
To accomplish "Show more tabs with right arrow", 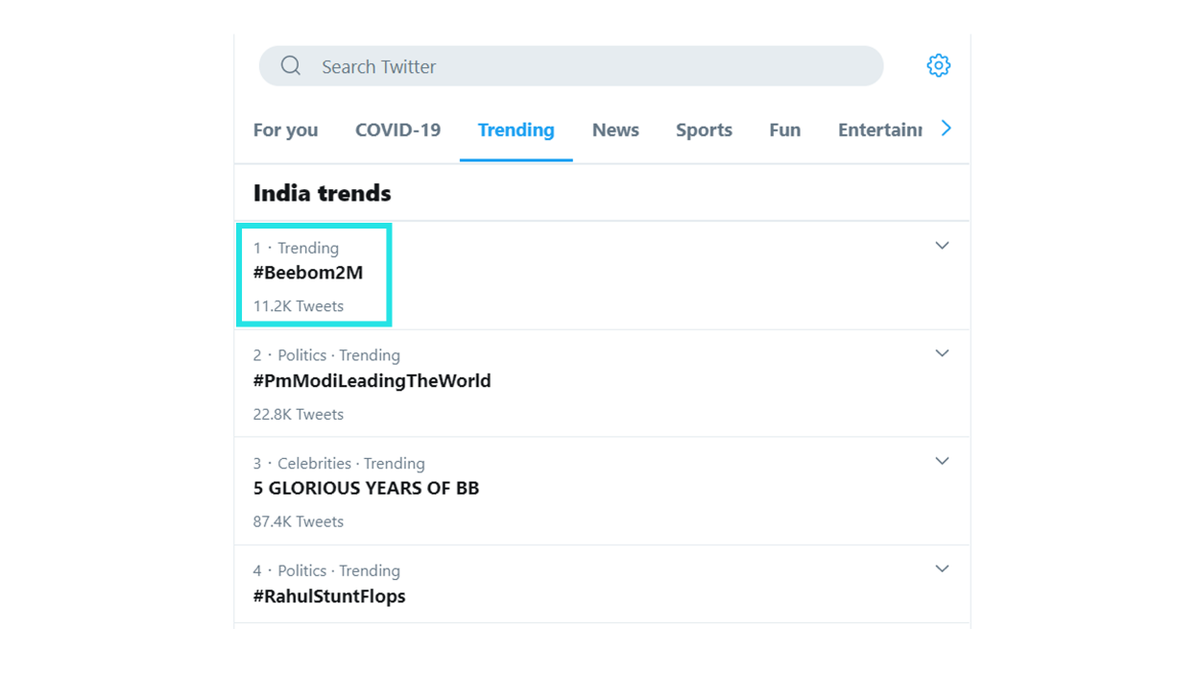I will (x=946, y=128).
